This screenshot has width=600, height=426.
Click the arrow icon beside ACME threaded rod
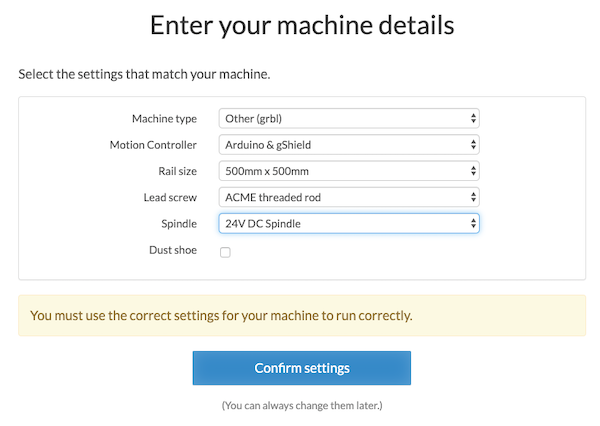coord(473,197)
